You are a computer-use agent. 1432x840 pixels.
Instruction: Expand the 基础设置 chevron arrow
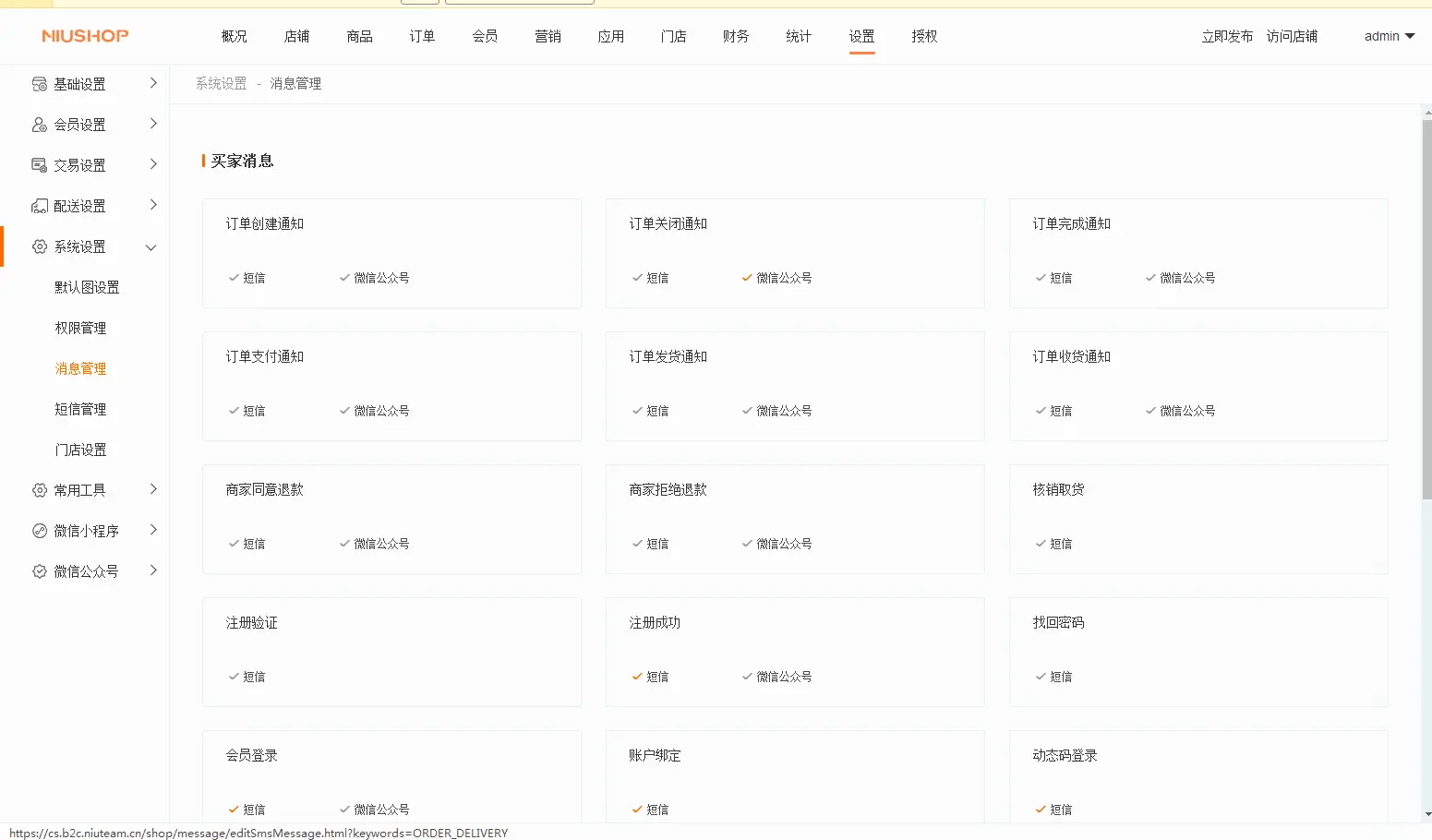coord(153,83)
